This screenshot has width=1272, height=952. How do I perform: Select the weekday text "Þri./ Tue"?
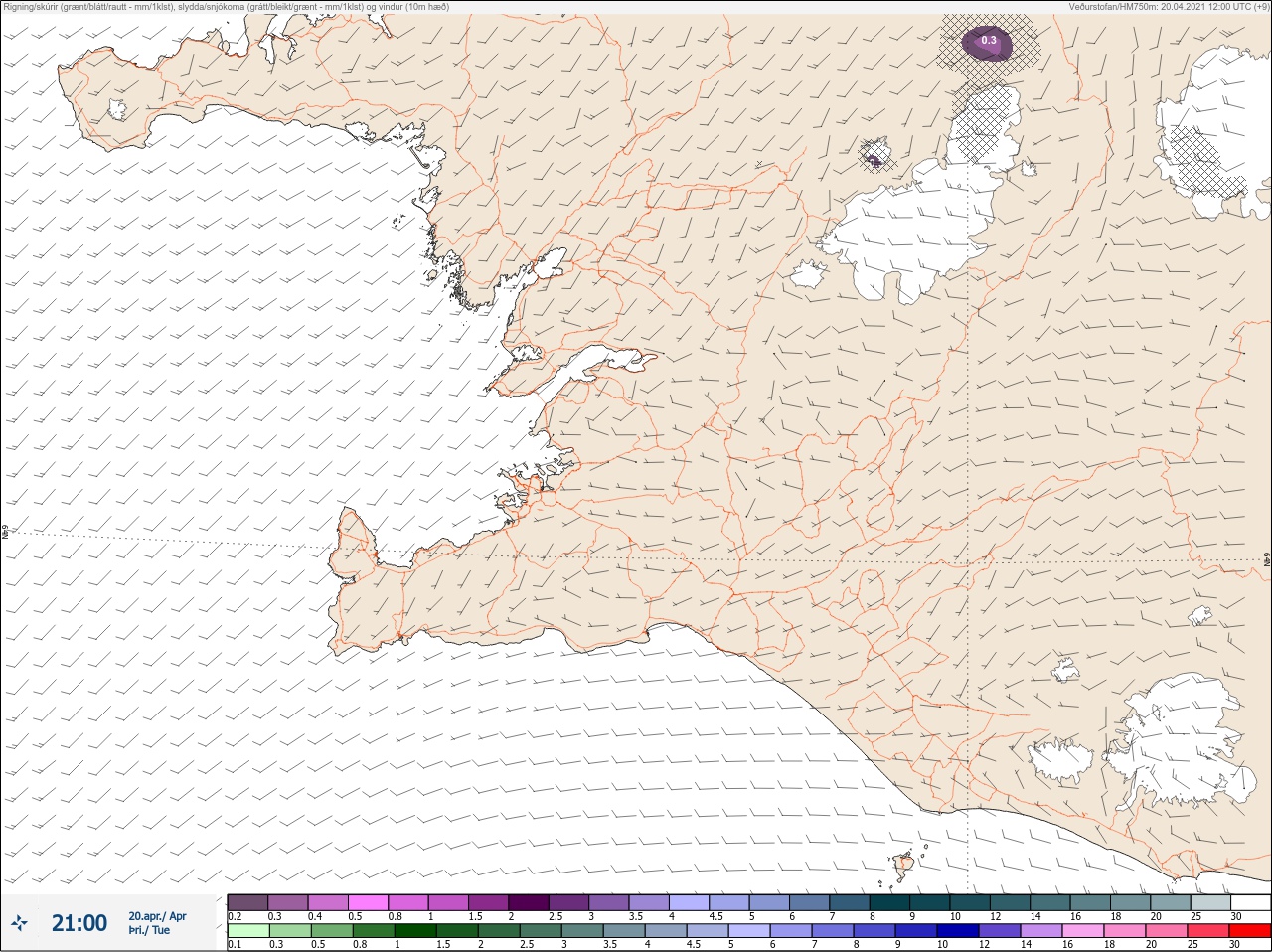(x=149, y=930)
